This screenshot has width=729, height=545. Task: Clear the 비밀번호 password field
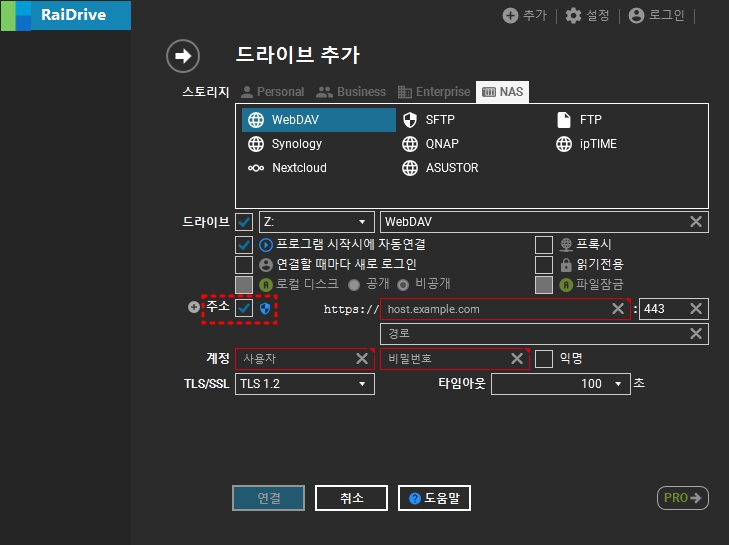pyautogui.click(x=517, y=359)
